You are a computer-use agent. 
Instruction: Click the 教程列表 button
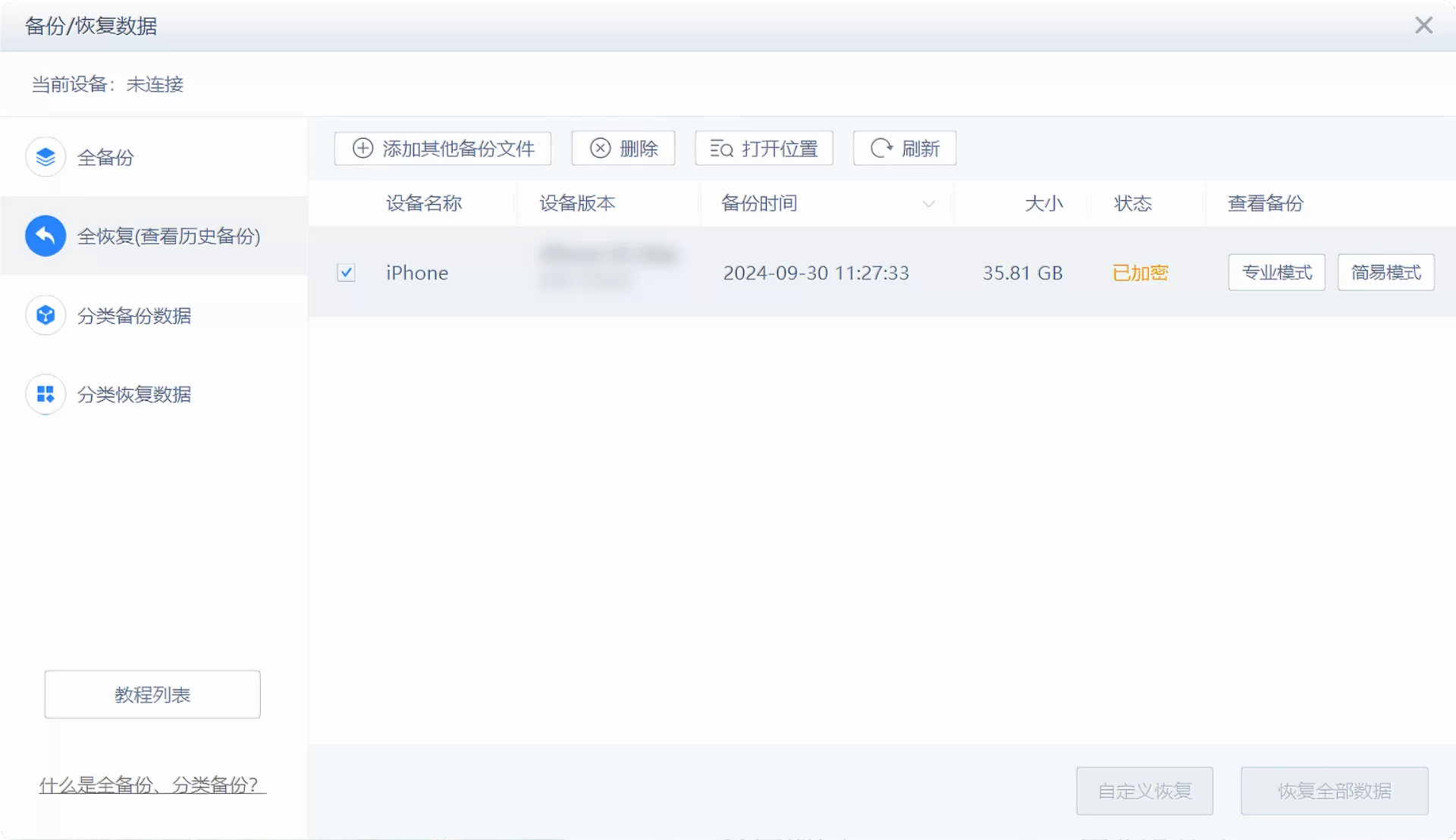click(x=152, y=694)
